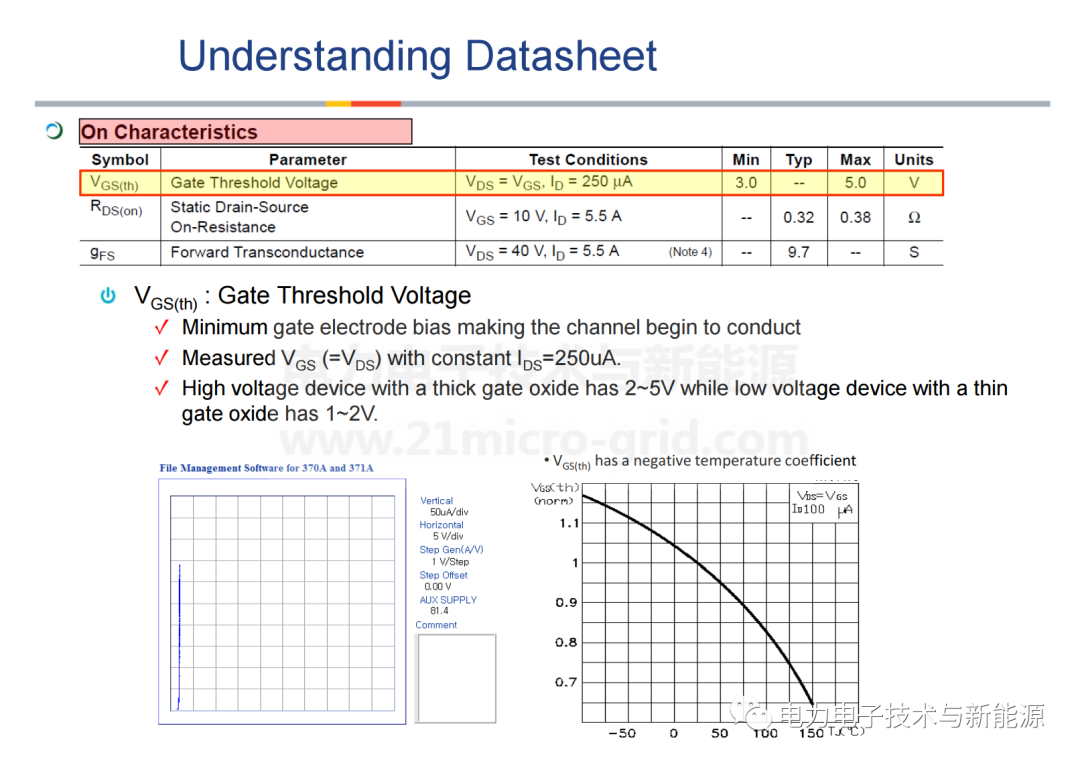The width and height of the screenshot is (1080, 763).
Task: Click the curve tracer grid plot area
Action: 282,603
